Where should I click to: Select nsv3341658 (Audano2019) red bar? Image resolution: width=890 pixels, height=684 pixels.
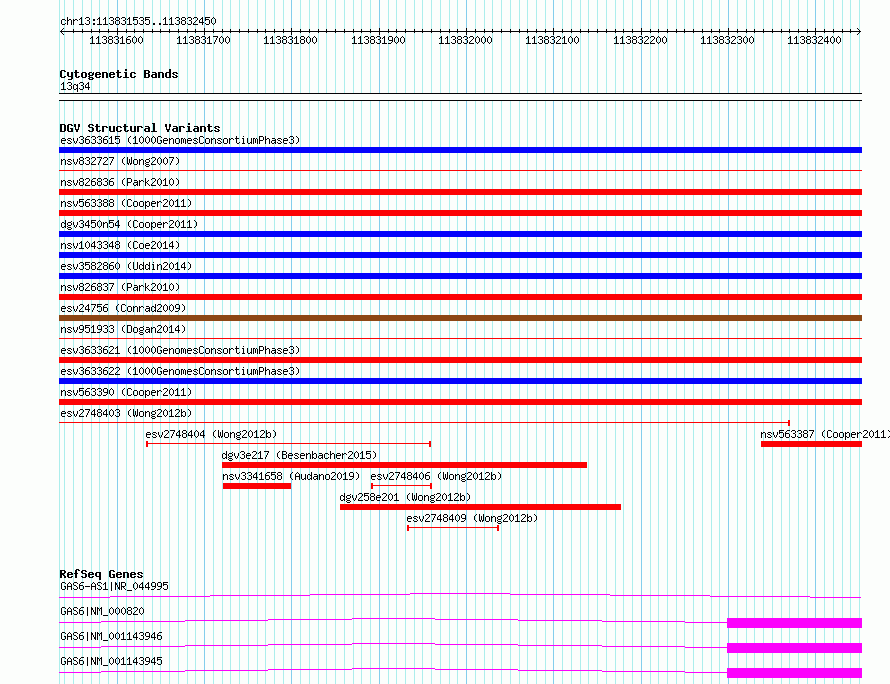[x=257, y=486]
